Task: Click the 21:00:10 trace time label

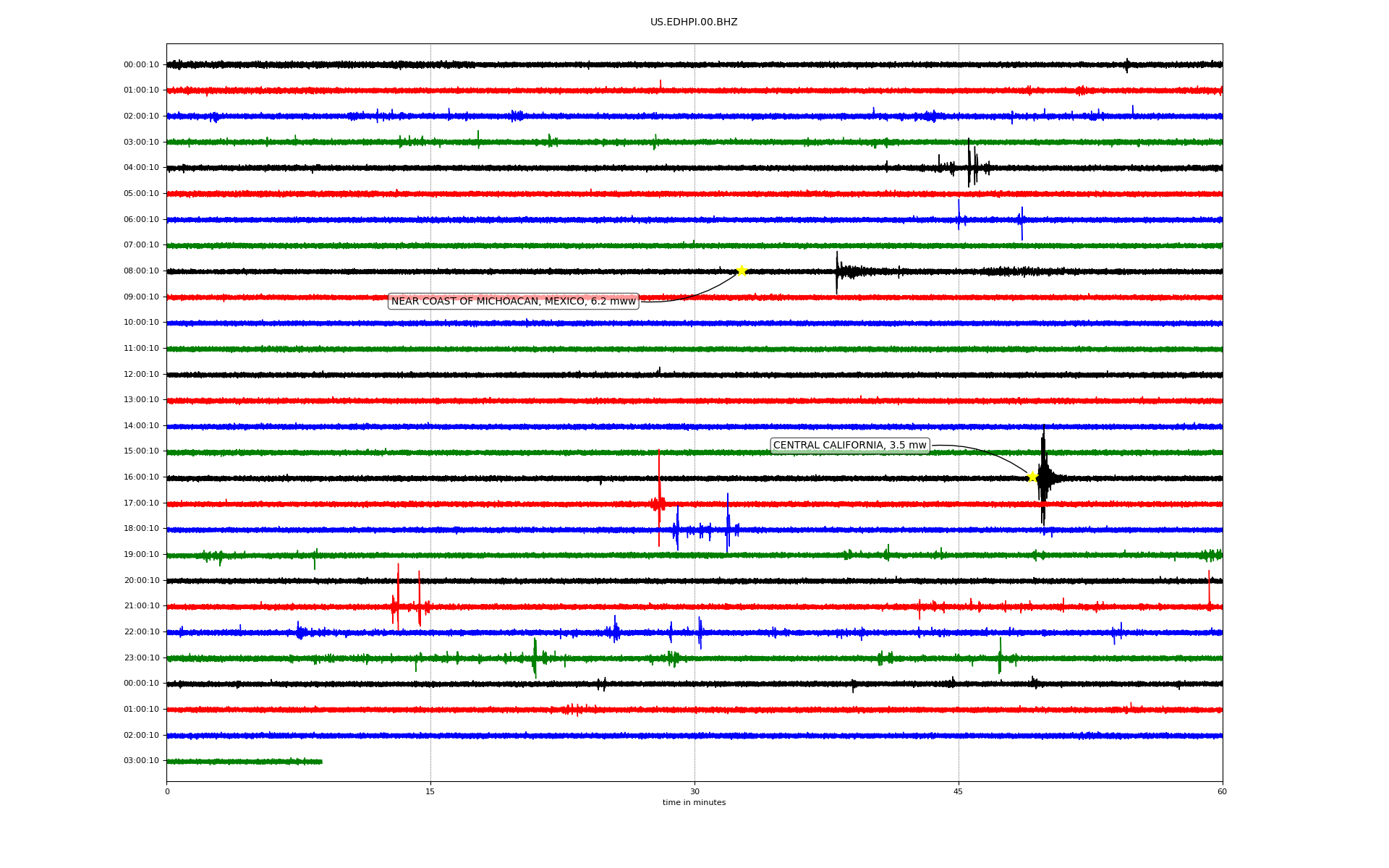Action: (141, 606)
